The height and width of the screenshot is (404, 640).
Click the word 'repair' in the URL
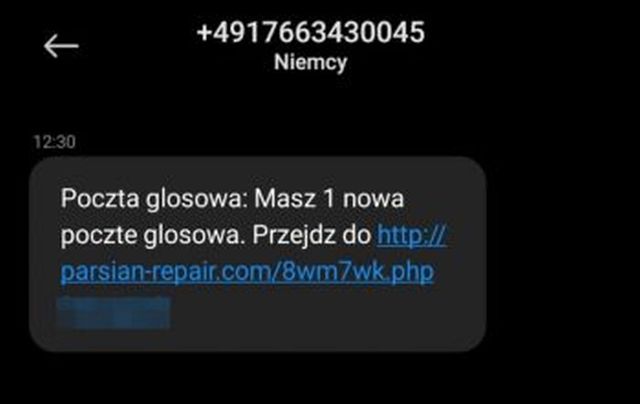click(184, 273)
